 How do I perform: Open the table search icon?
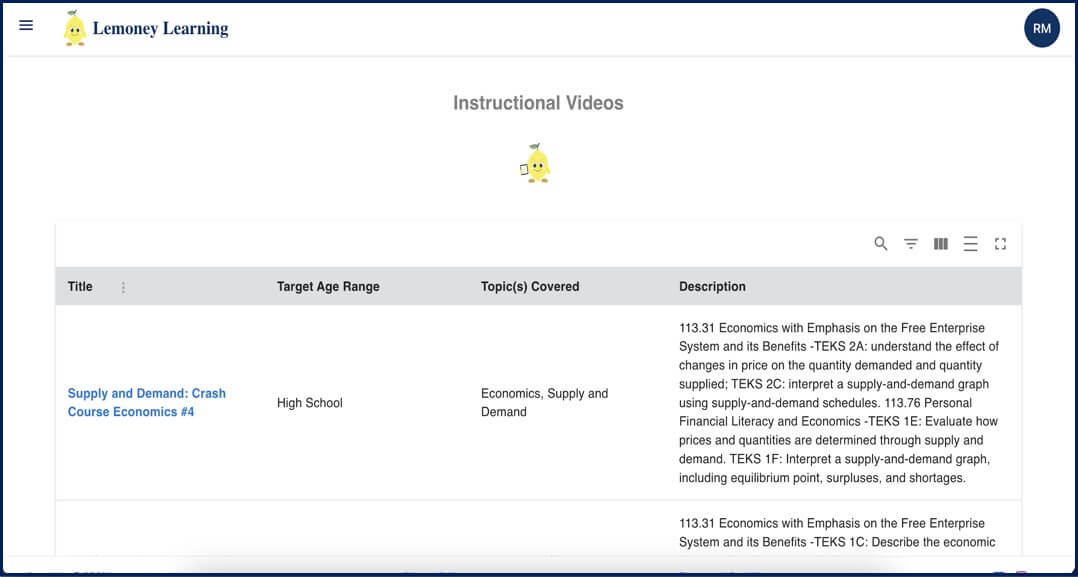click(x=881, y=244)
